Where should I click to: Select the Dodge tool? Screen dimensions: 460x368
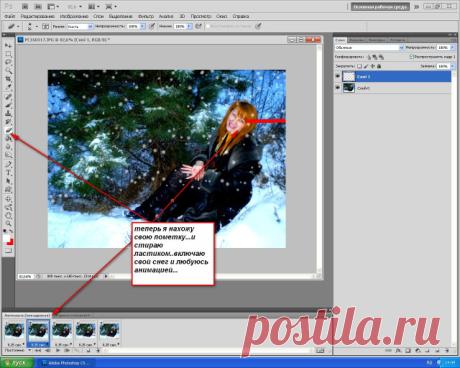click(x=8, y=155)
